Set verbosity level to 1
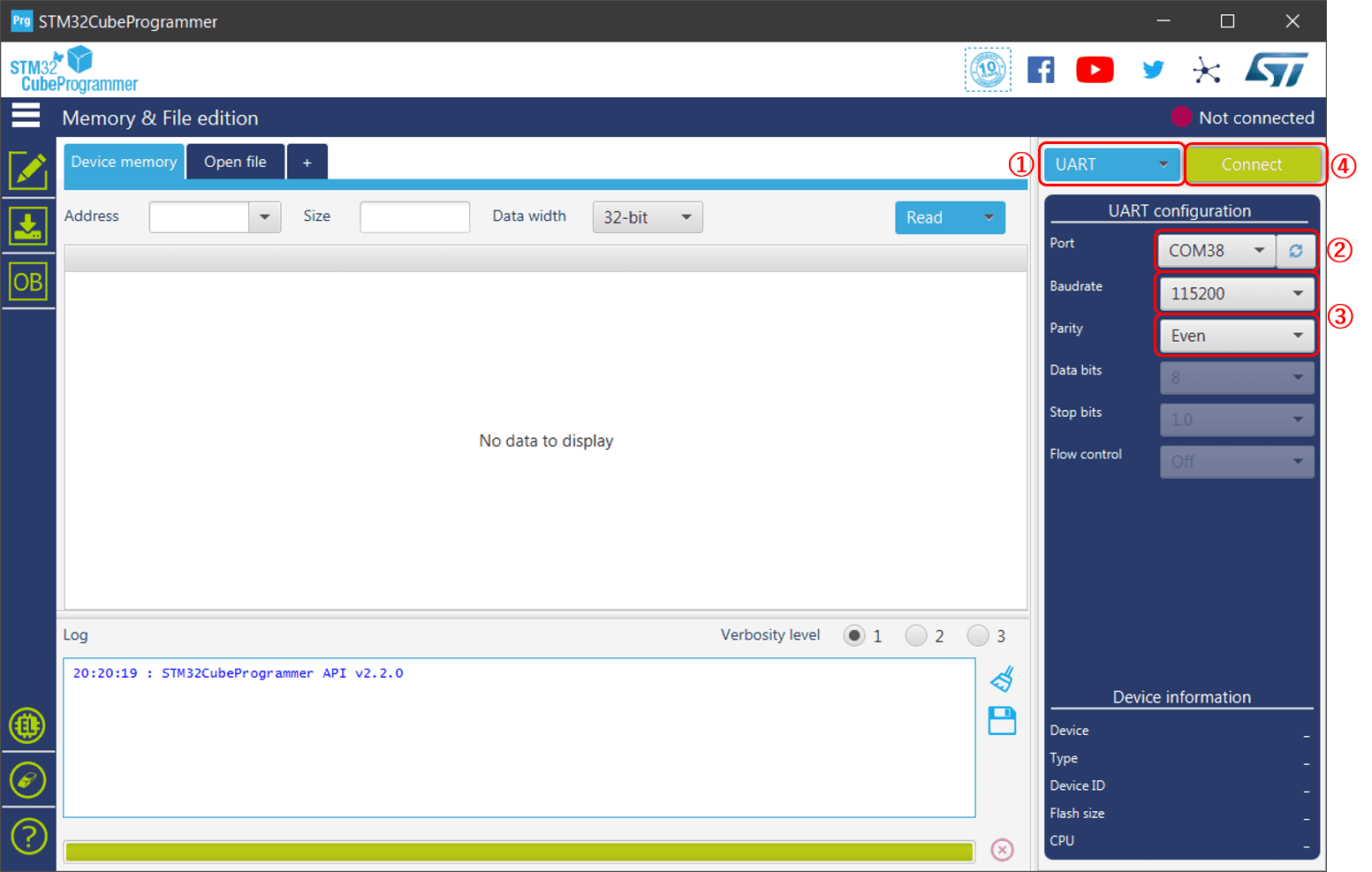The height and width of the screenshot is (872, 1372). tap(854, 635)
